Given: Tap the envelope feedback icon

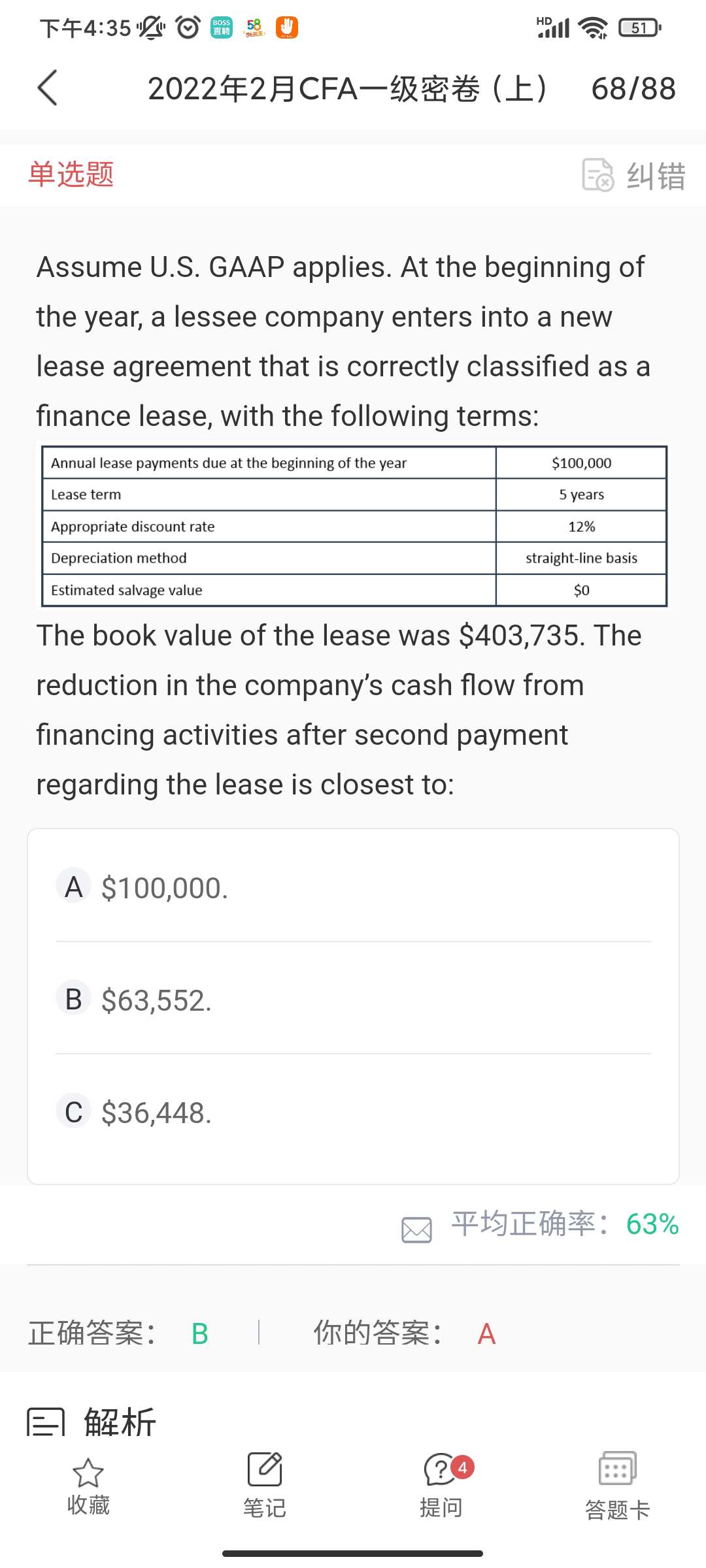Looking at the screenshot, I should (416, 1230).
